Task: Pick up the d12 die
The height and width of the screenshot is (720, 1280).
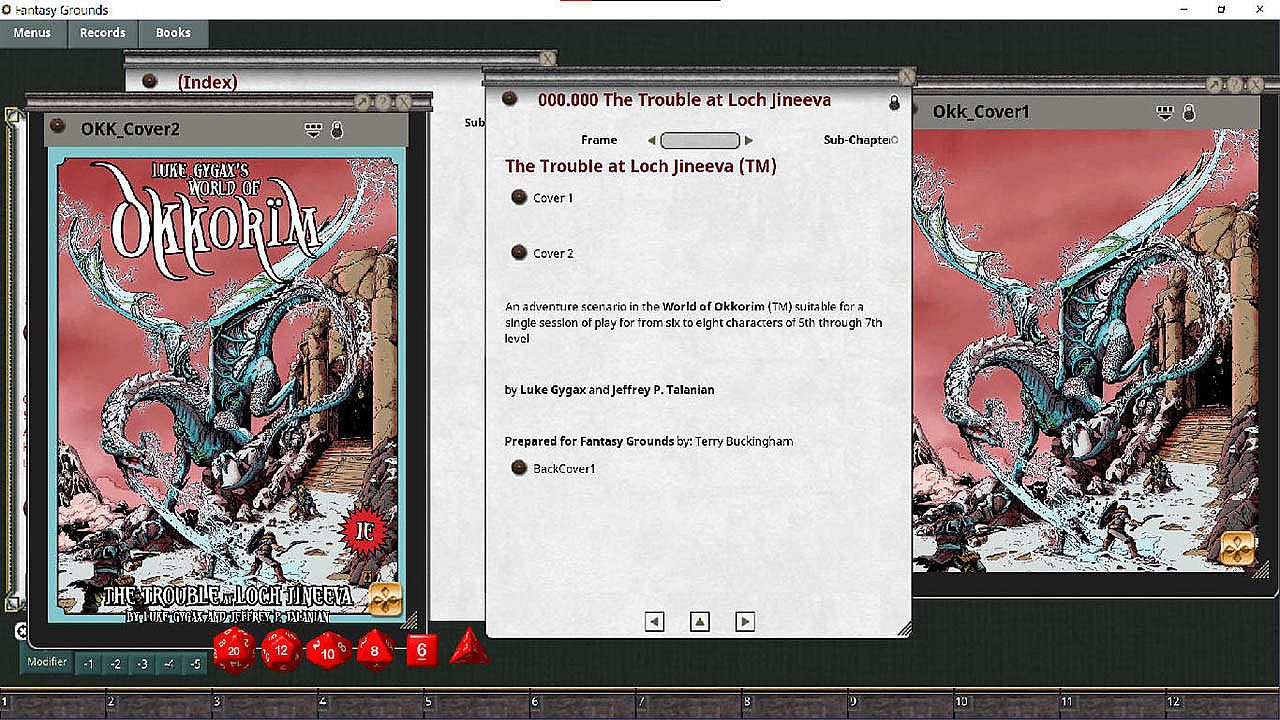Action: (x=281, y=650)
